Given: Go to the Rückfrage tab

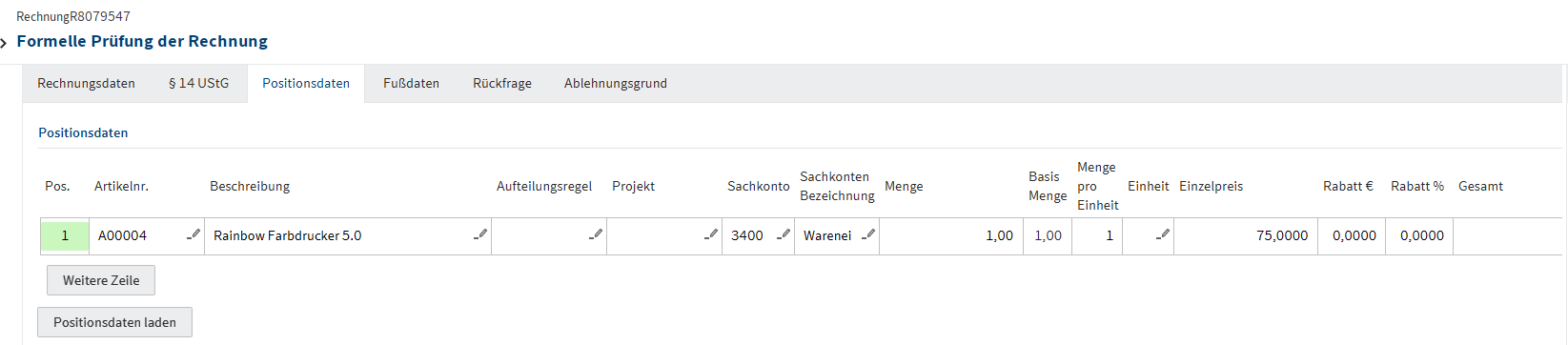Looking at the screenshot, I should point(502,83).
